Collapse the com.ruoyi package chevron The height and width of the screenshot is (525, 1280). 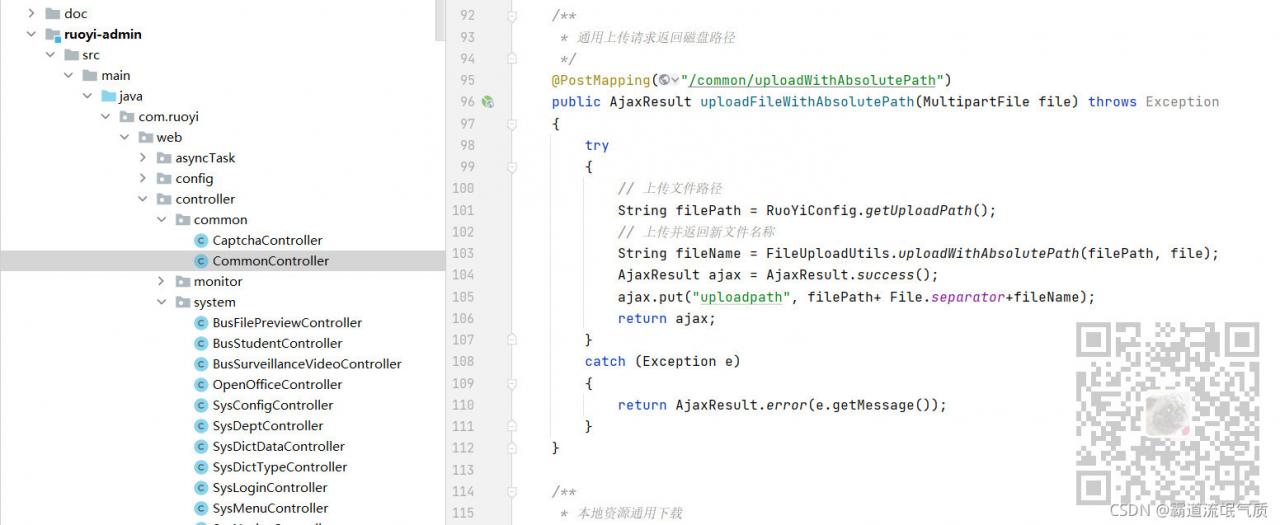[106, 117]
